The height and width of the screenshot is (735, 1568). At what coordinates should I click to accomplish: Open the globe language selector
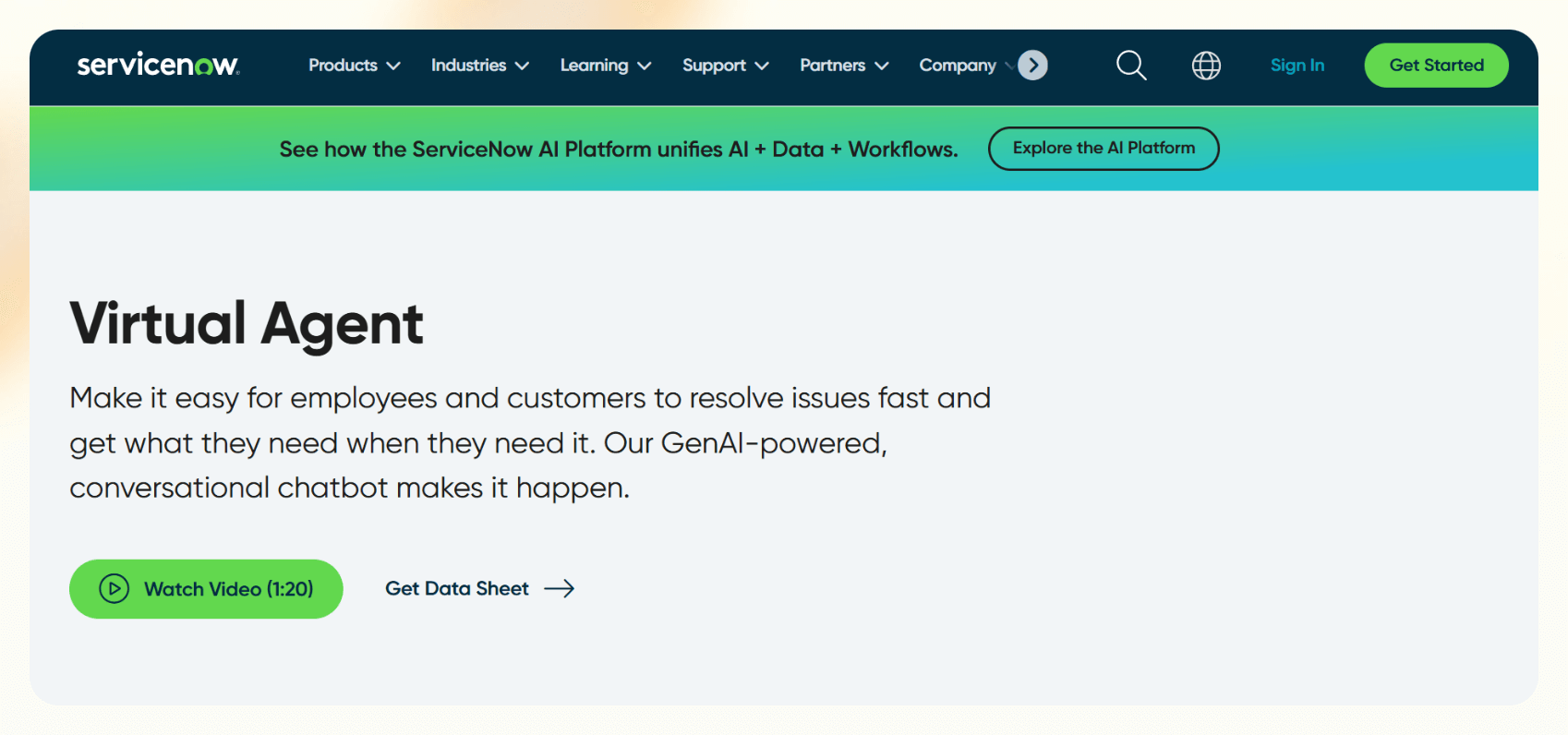pyautogui.click(x=1206, y=66)
